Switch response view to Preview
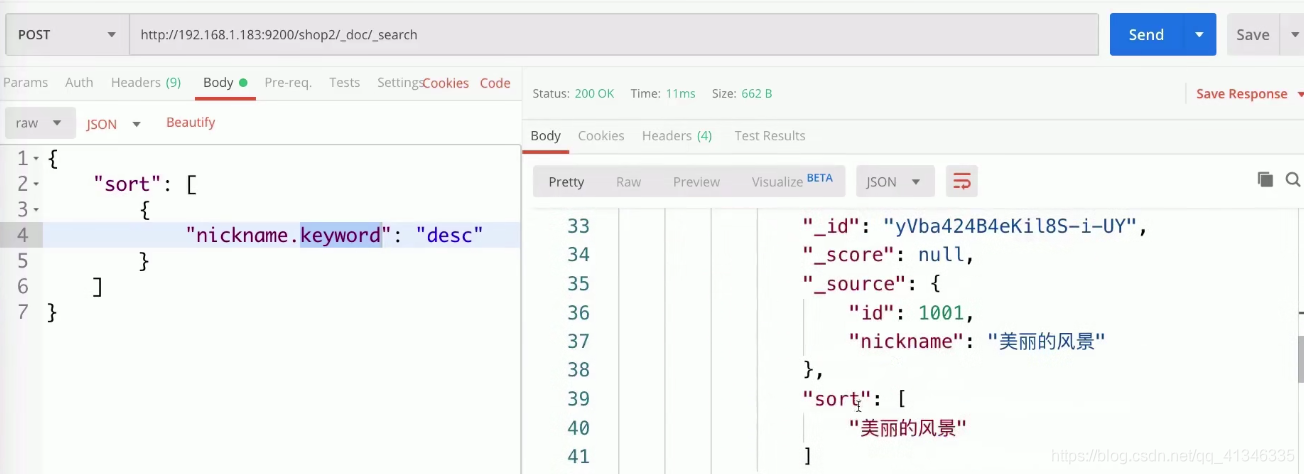The width and height of the screenshot is (1304, 474). (x=696, y=181)
